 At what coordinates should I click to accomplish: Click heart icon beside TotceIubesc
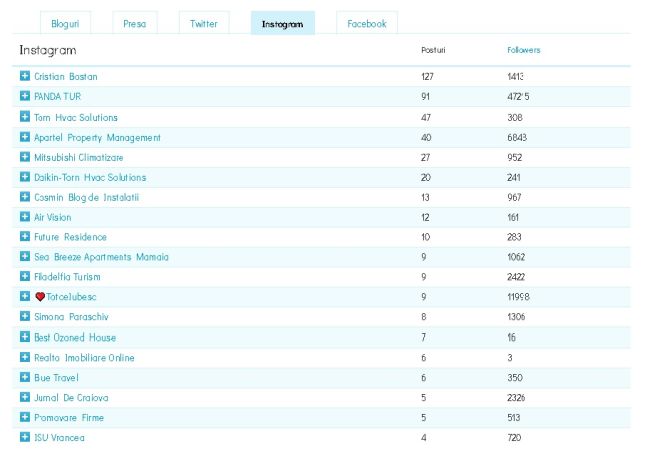click(x=40, y=297)
